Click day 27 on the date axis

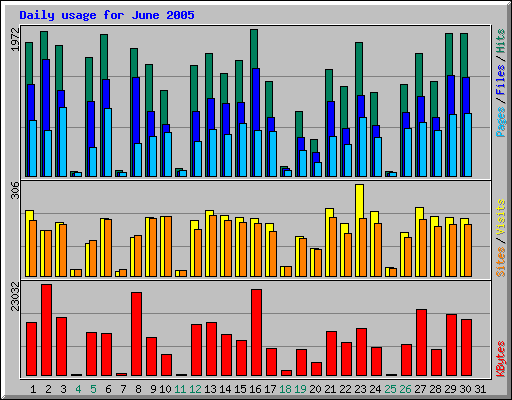pos(420,389)
